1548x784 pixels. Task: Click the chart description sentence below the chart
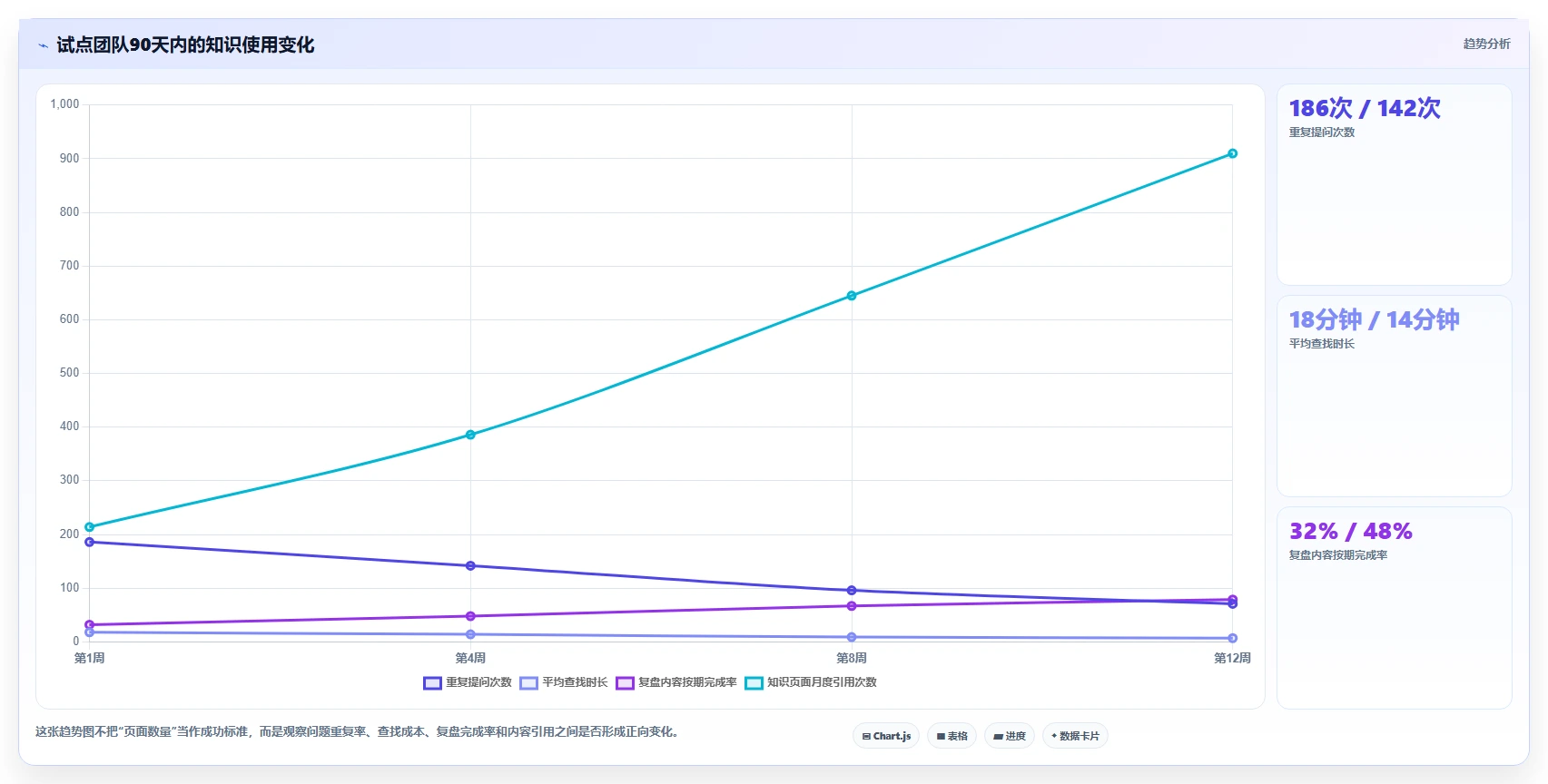357,731
